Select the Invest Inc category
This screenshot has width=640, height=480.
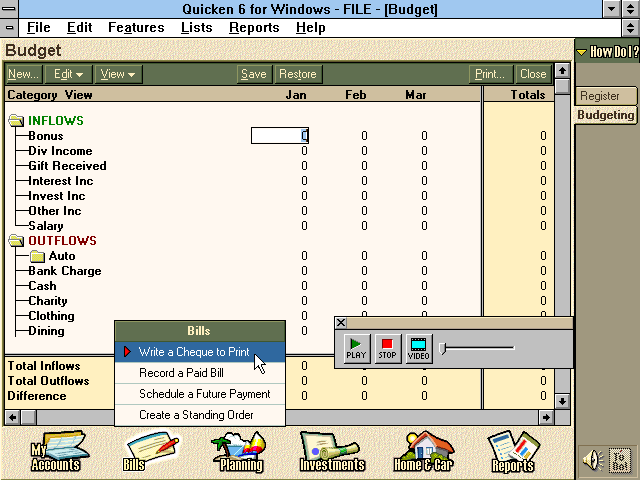point(57,196)
